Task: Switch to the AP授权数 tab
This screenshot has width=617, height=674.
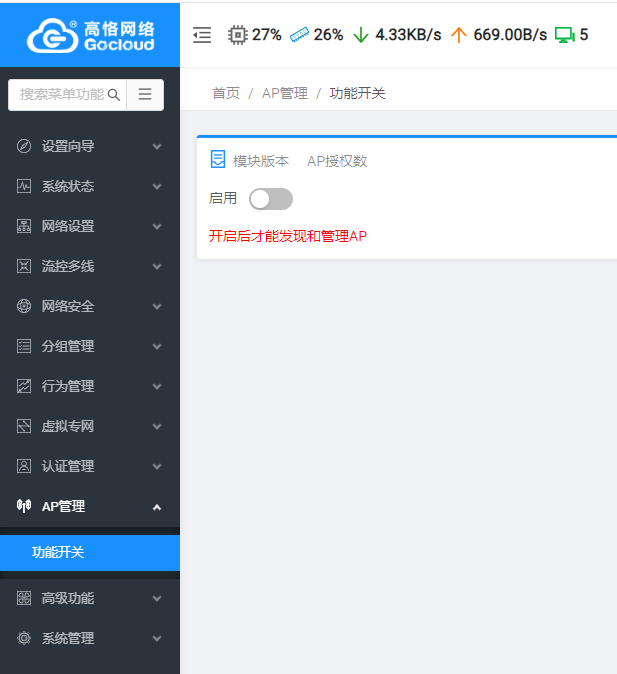Action: 337,161
